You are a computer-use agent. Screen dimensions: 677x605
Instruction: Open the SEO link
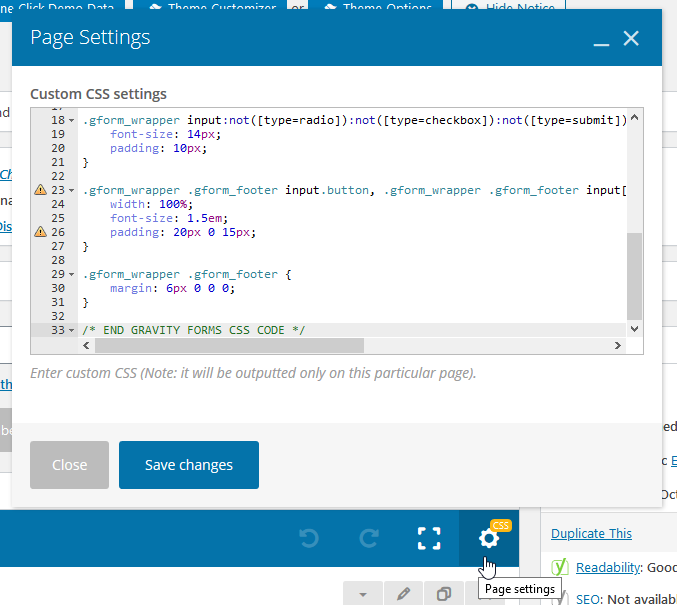(x=588, y=599)
